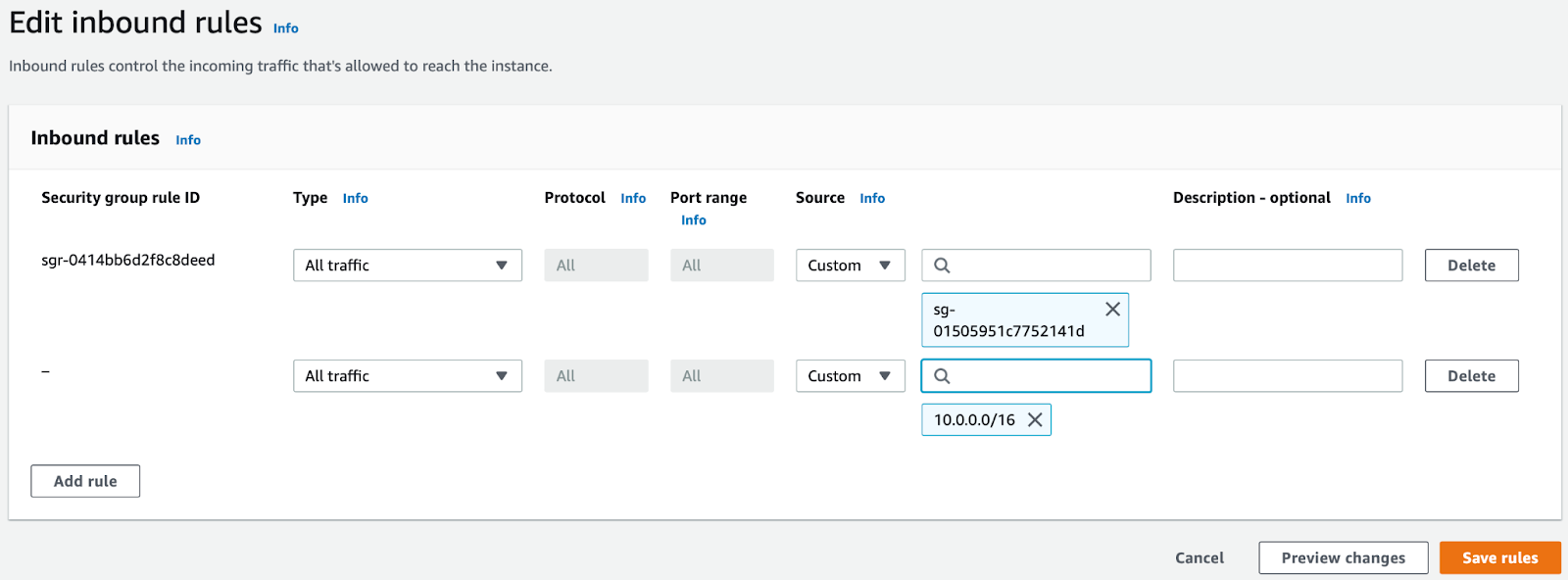The height and width of the screenshot is (580, 1568).
Task: Remove the sg-01505951c7752141d source tag
Action: point(1112,310)
